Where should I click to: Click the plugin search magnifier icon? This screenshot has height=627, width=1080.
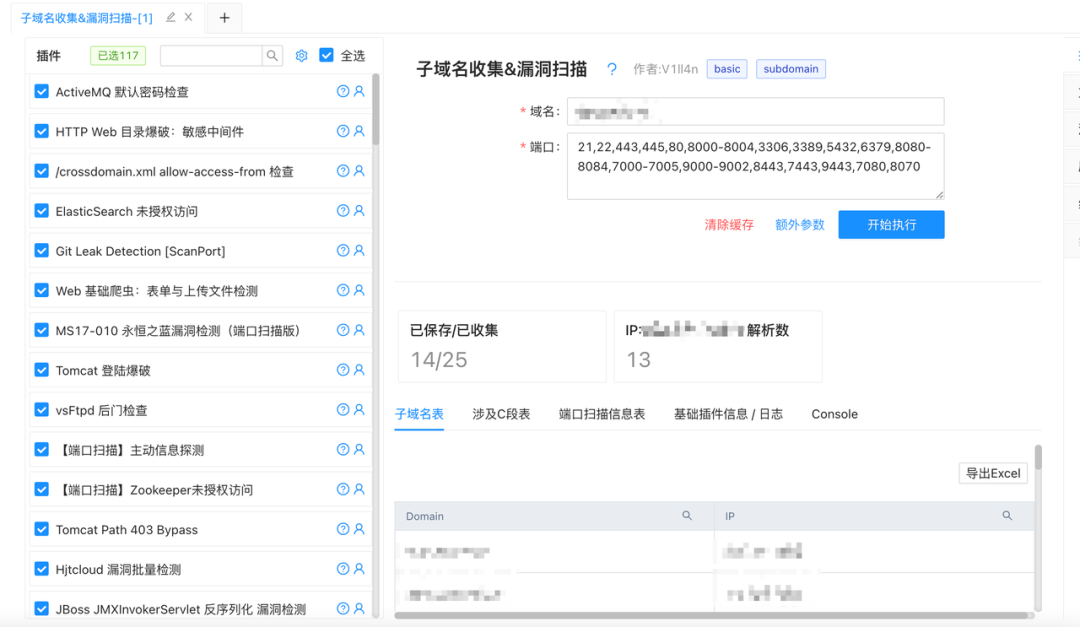272,56
